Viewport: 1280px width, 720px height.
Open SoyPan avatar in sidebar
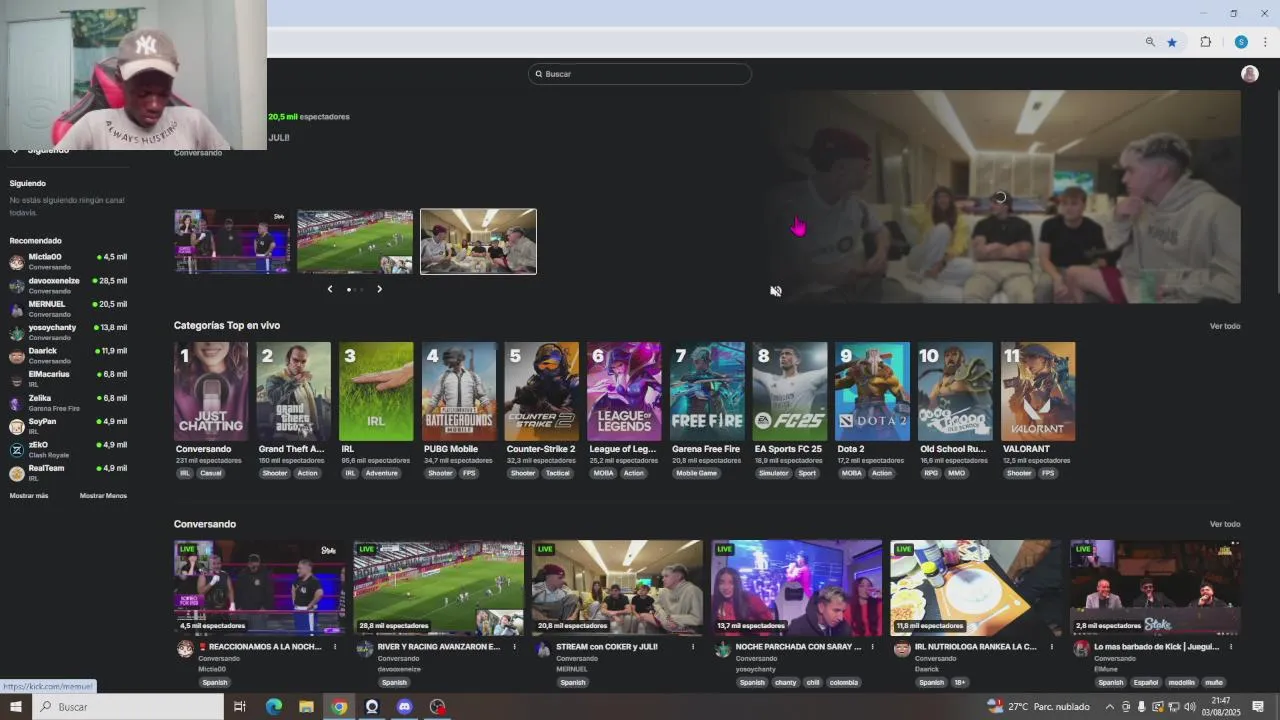tap(17, 426)
